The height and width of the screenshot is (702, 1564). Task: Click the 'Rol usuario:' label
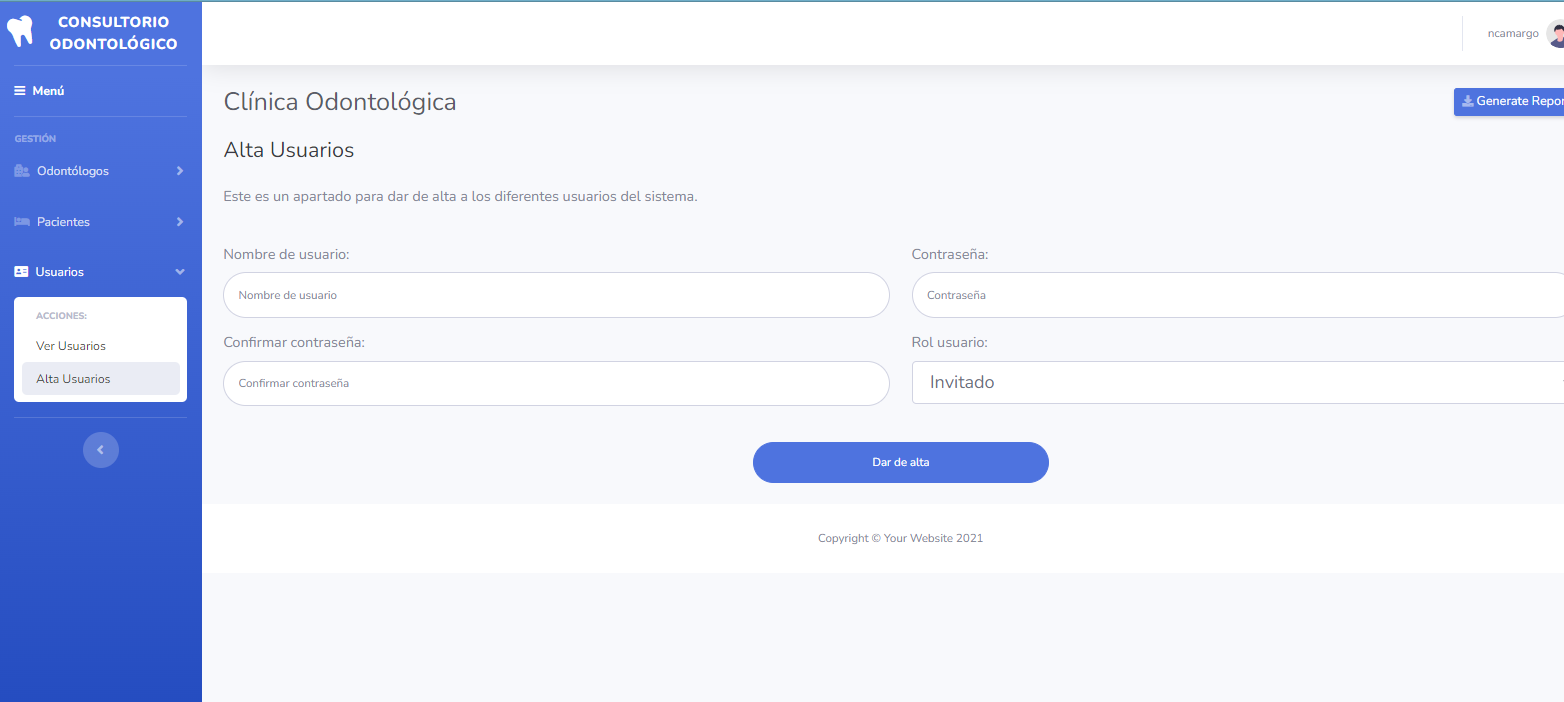950,342
